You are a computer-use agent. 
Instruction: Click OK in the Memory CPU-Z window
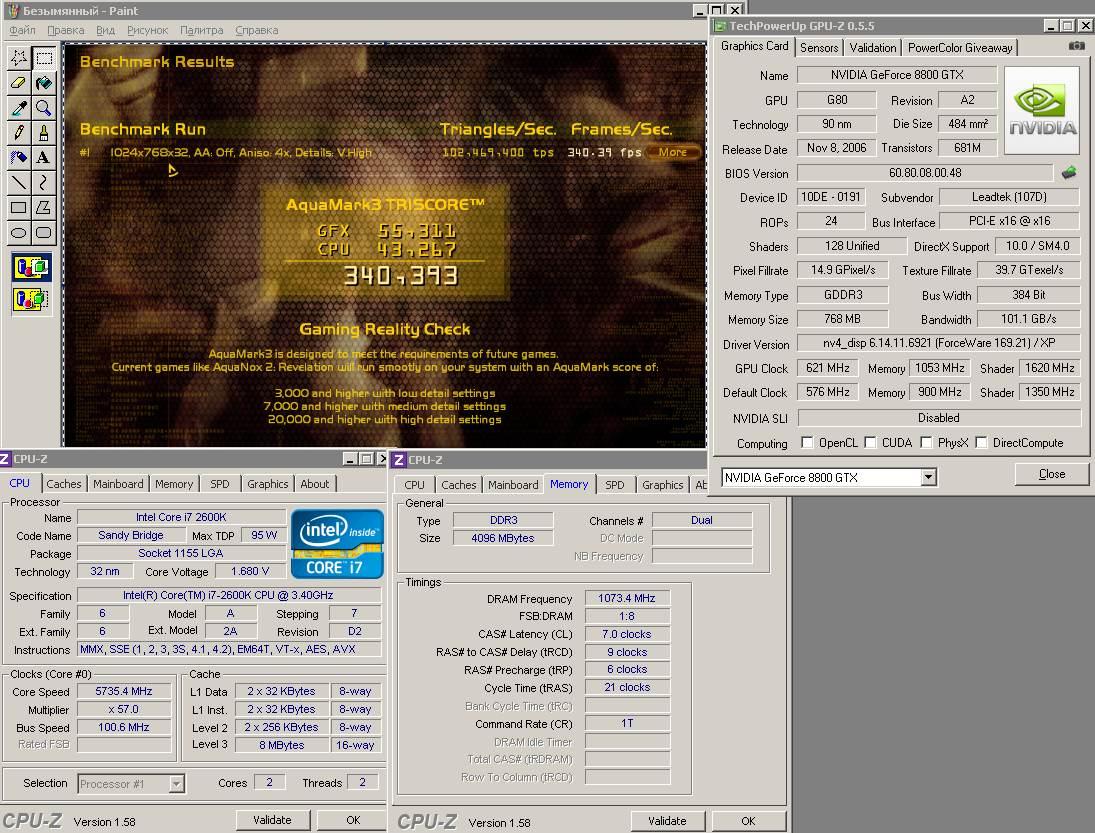point(748,821)
